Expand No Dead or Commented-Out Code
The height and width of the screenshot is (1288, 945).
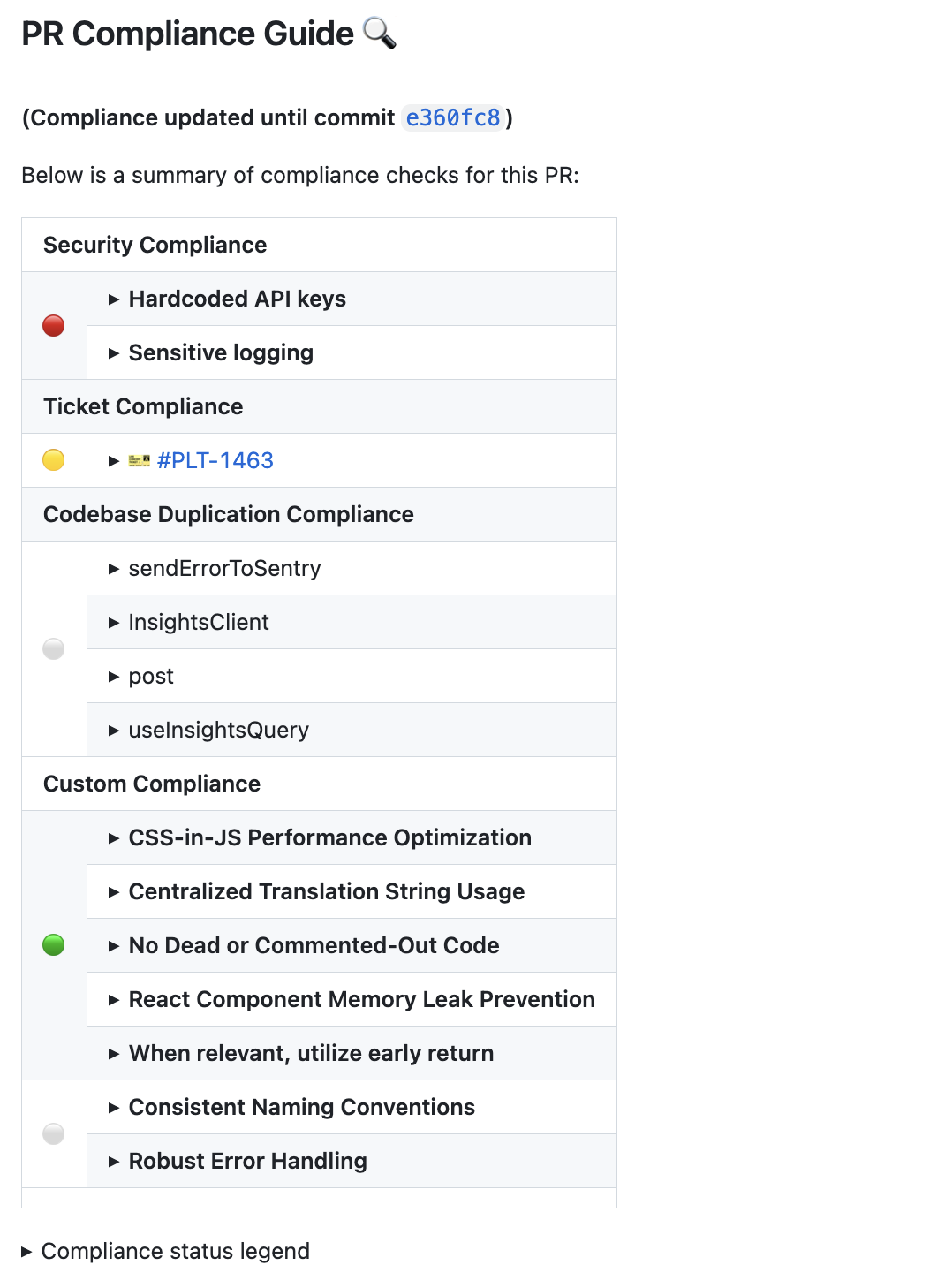[314, 945]
